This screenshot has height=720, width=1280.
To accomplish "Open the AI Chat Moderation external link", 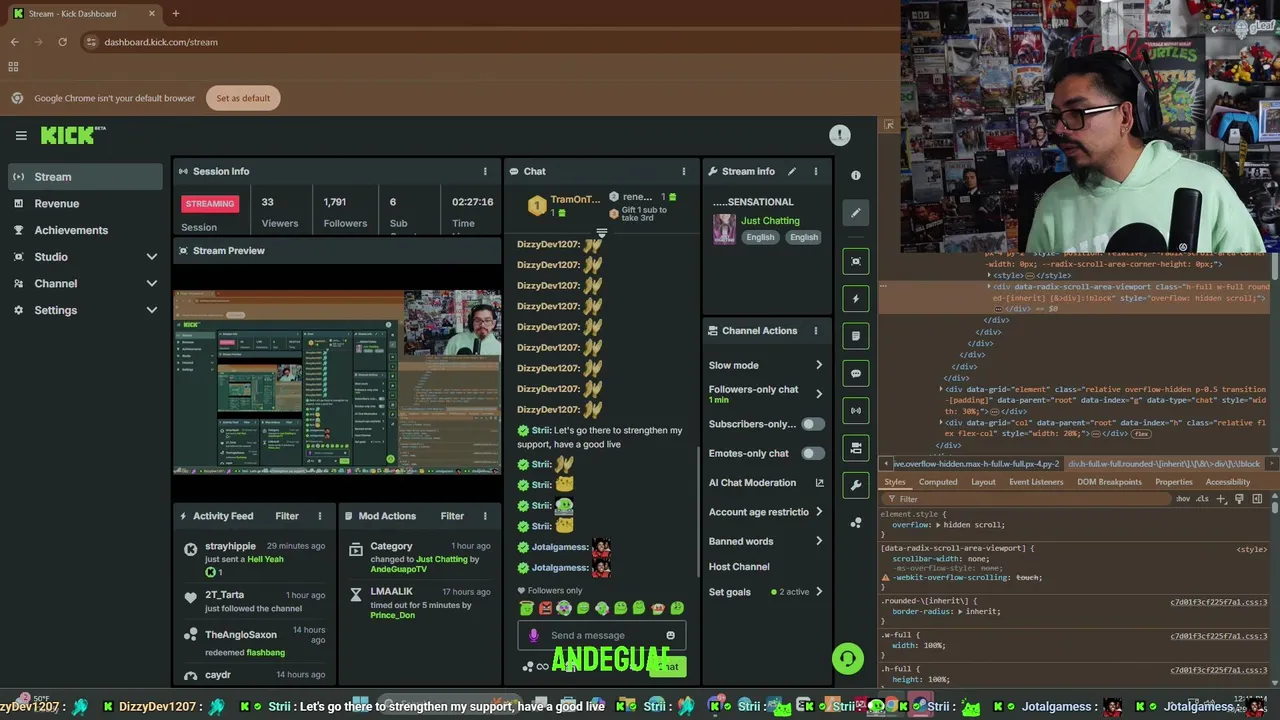I will tap(819, 483).
